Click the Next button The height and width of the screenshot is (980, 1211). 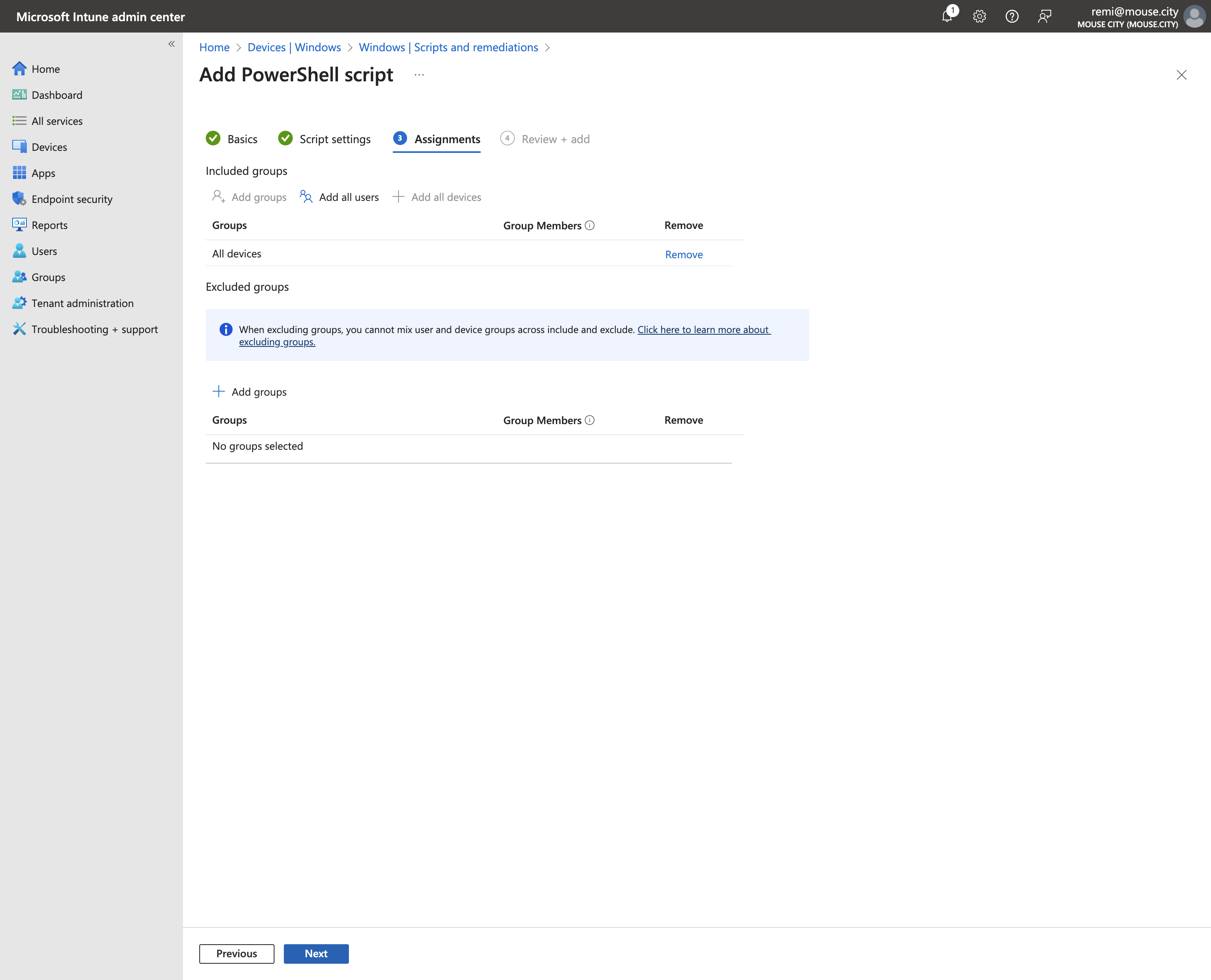(x=316, y=954)
